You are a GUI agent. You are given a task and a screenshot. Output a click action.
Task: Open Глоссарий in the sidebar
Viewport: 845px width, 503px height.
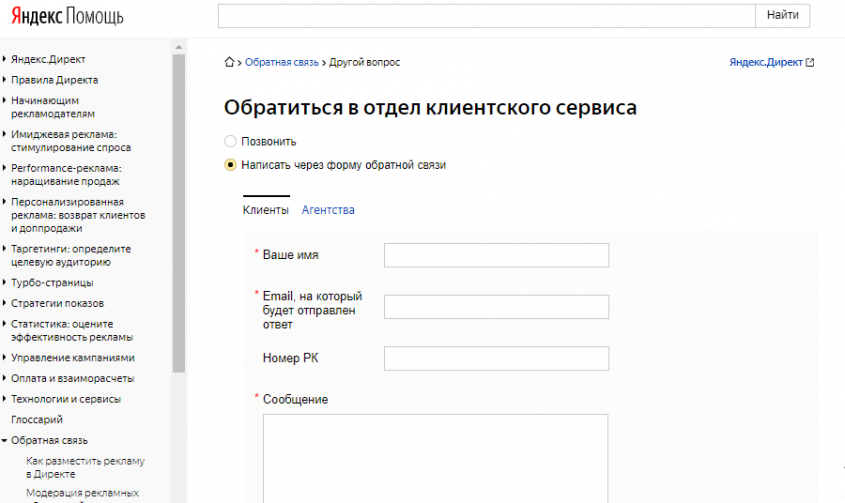[37, 419]
